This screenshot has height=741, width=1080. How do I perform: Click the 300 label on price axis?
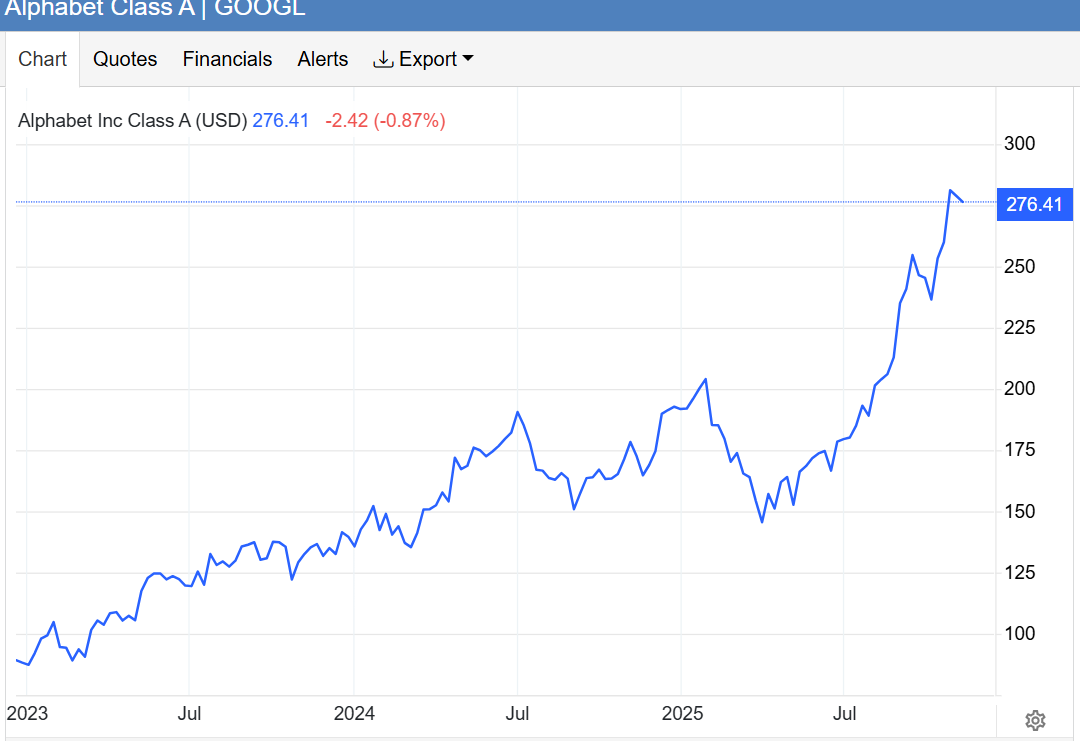pos(1019,144)
